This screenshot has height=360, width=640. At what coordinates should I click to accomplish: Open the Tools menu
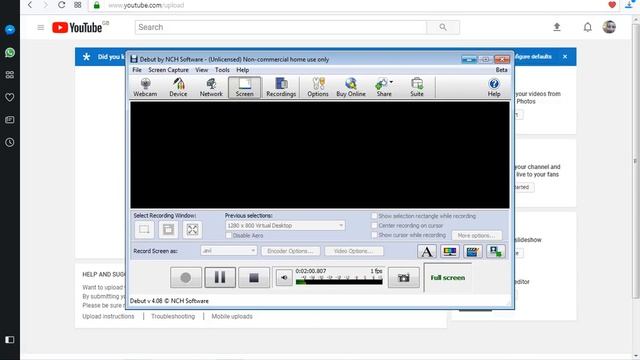(222, 70)
